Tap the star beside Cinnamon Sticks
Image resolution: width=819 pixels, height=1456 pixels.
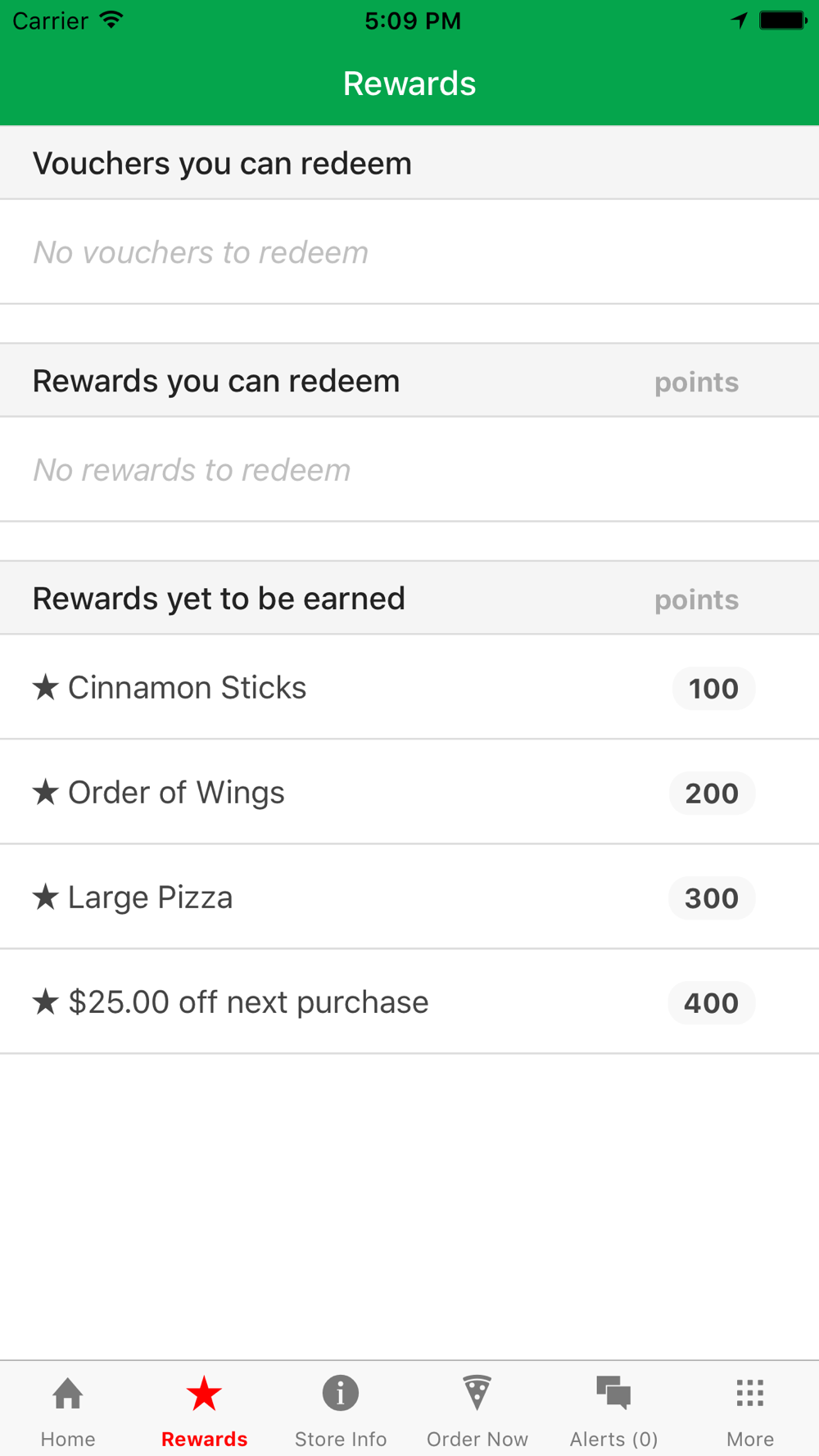point(46,688)
